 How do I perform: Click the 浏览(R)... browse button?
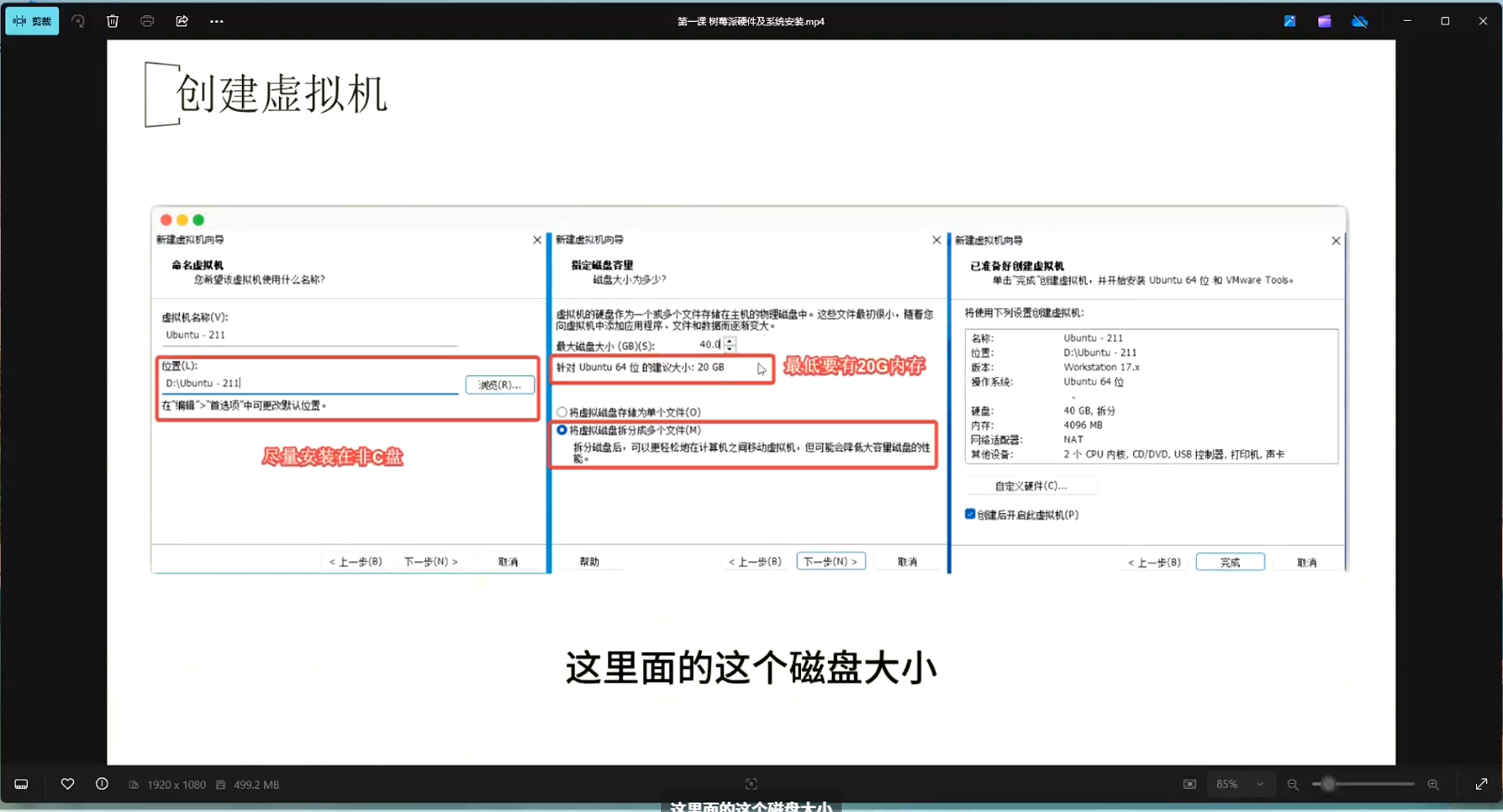coord(499,385)
